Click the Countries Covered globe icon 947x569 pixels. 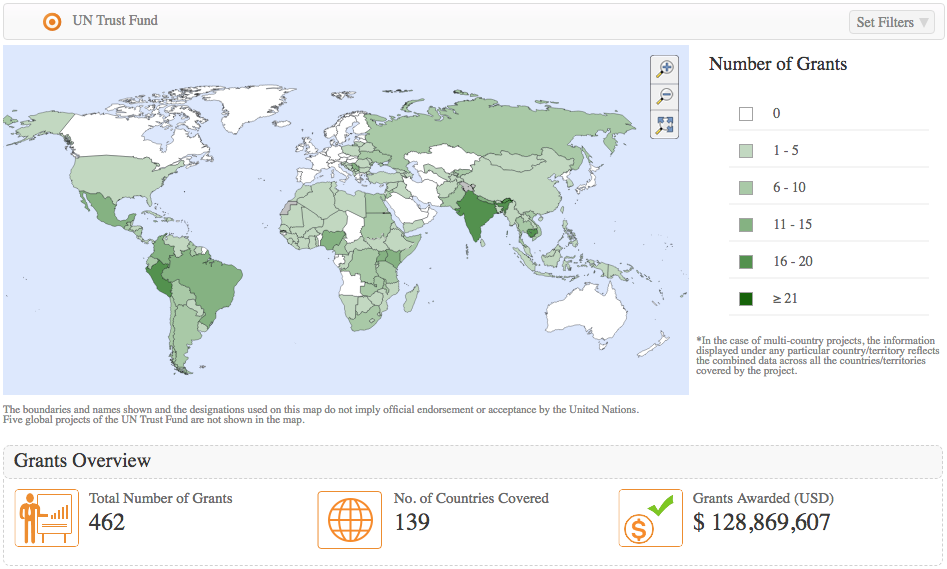pos(350,519)
